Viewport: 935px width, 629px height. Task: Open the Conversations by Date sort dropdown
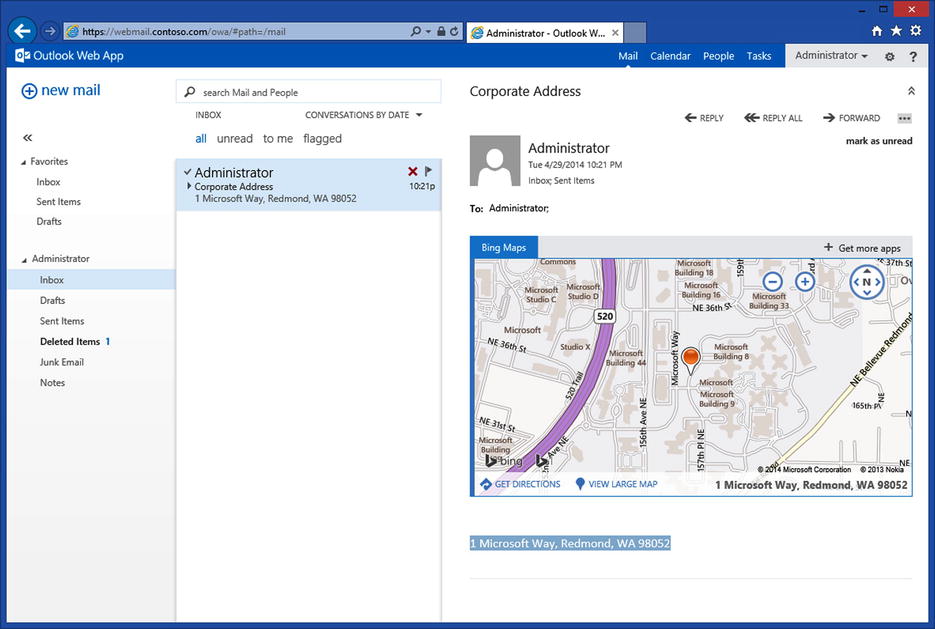pos(364,115)
